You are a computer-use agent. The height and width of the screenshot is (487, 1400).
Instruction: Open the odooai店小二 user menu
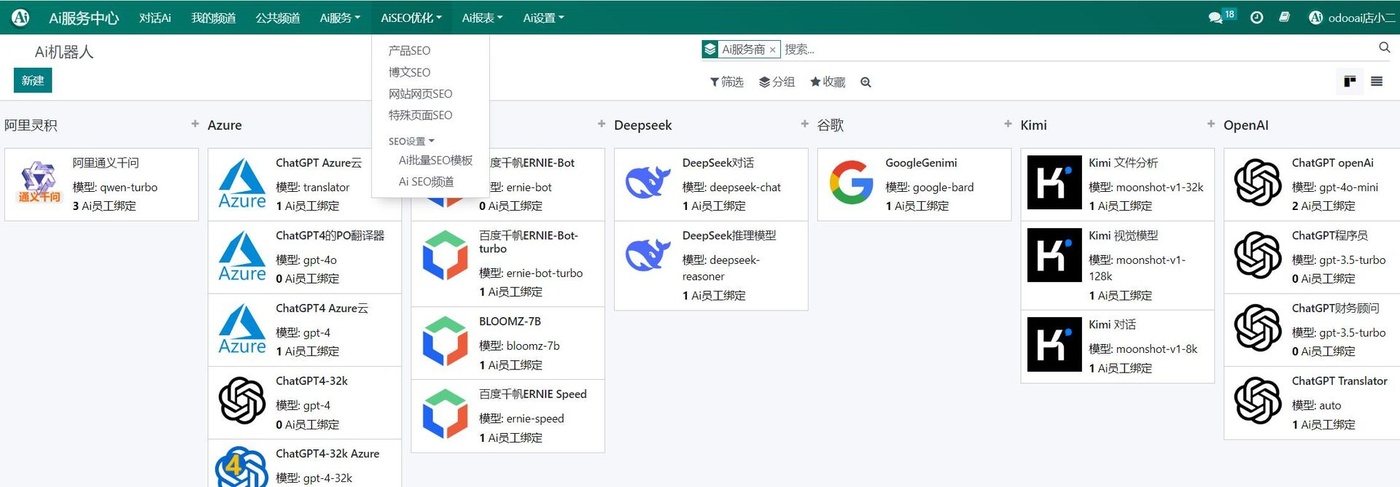(x=1353, y=17)
